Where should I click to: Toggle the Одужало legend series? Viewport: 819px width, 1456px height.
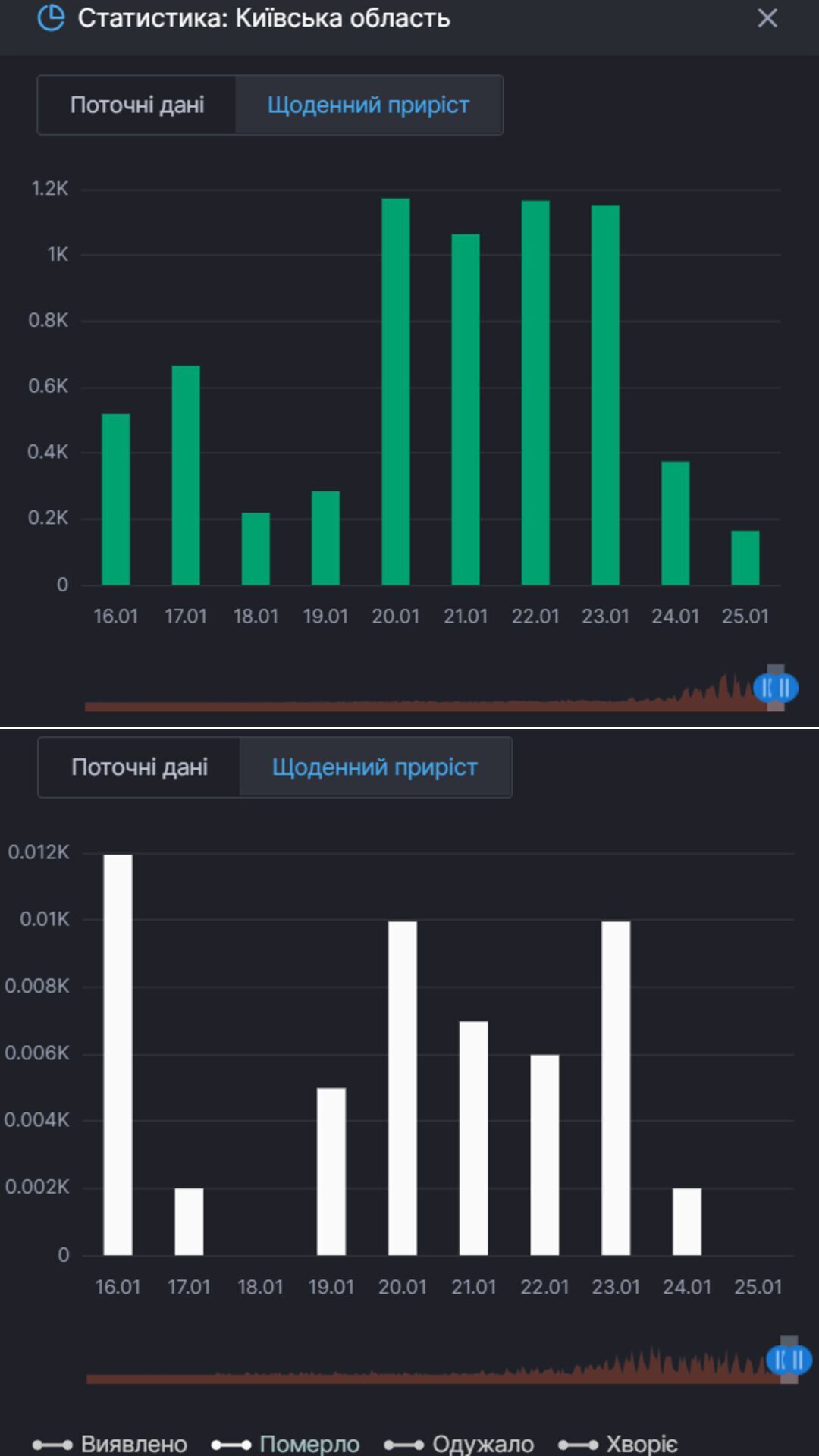tap(460, 1443)
